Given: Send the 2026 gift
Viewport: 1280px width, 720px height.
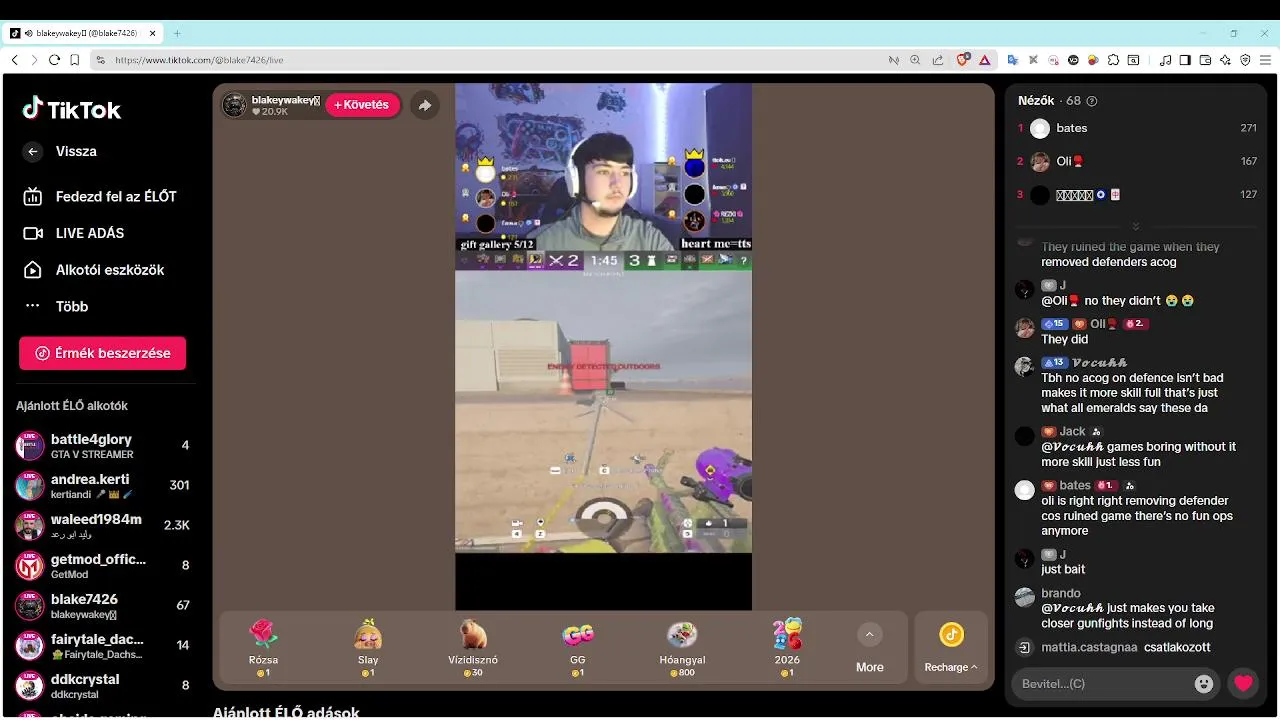Looking at the screenshot, I should pyautogui.click(x=787, y=647).
